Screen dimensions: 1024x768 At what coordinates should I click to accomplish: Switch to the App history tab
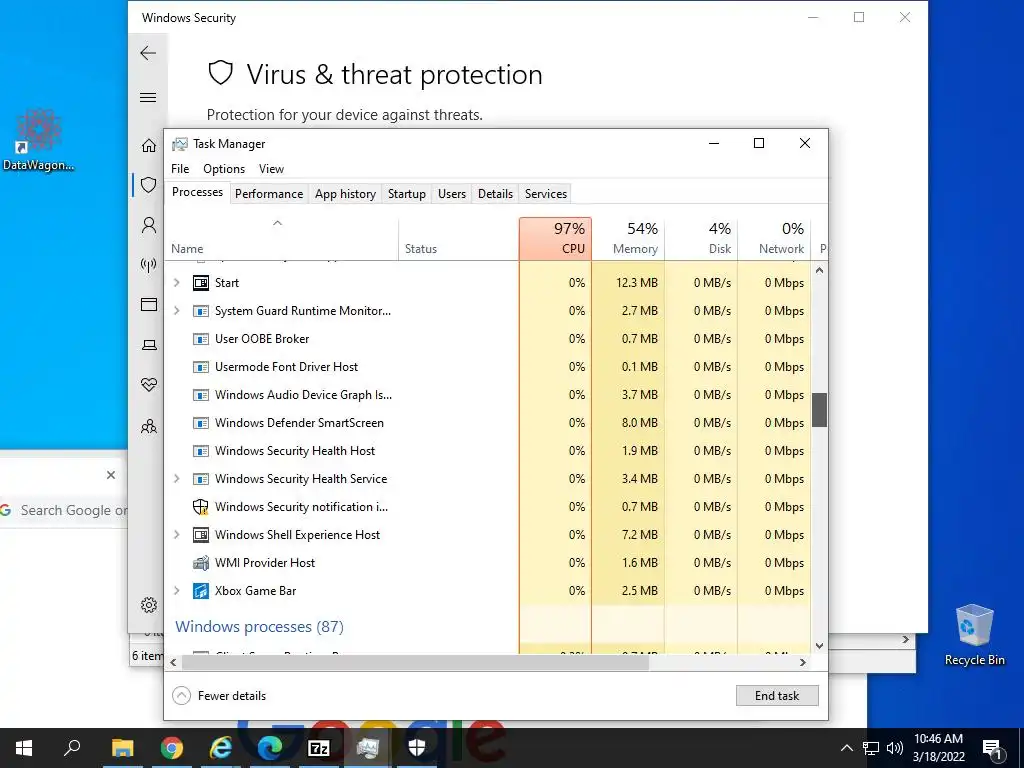click(345, 194)
